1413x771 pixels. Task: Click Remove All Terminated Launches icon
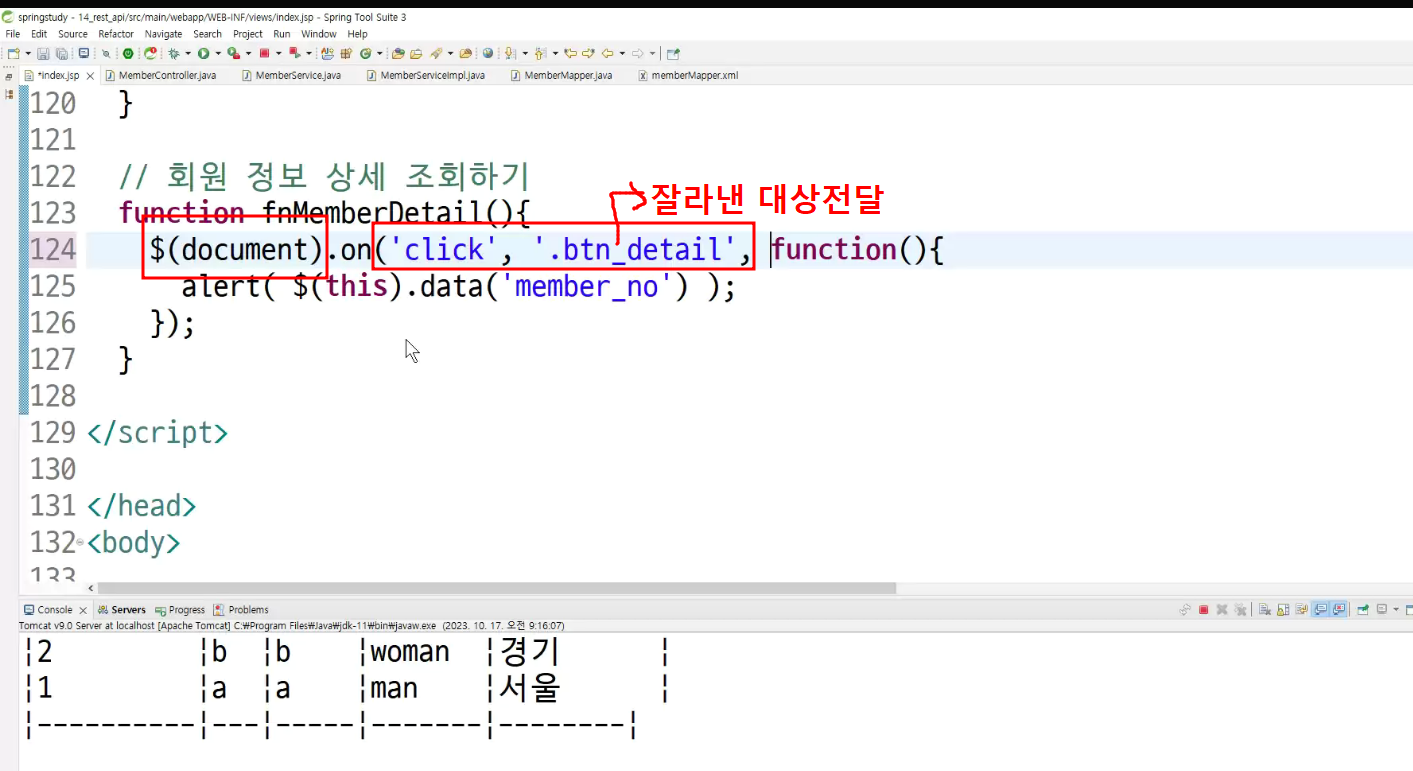(1240, 609)
